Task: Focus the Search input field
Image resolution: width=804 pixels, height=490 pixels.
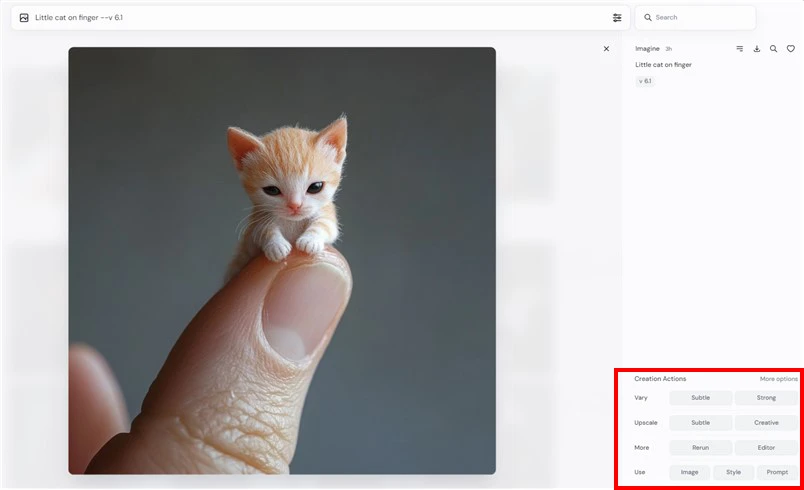Action: pyautogui.click(x=695, y=17)
